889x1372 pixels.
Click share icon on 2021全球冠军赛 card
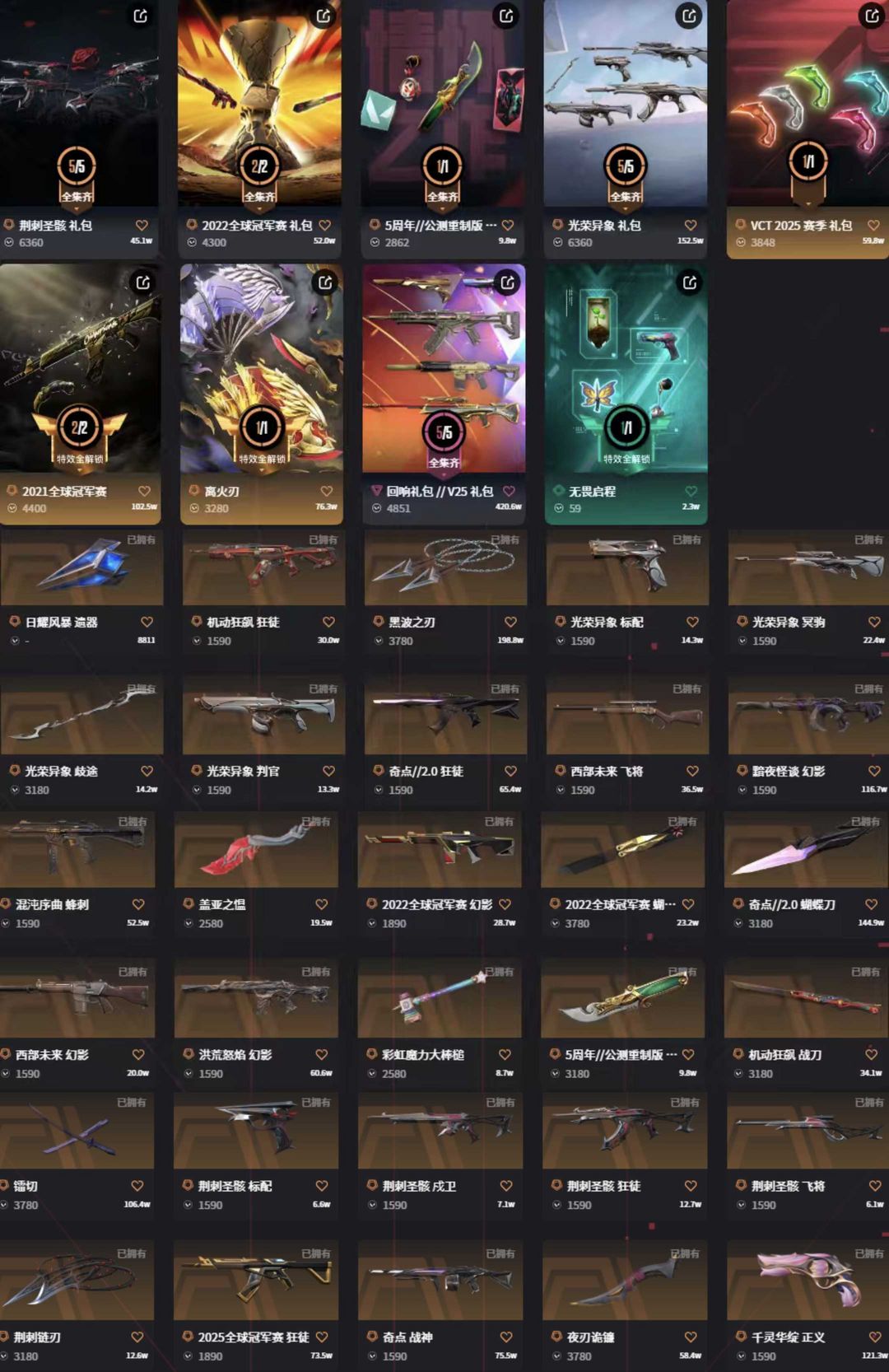tap(143, 282)
